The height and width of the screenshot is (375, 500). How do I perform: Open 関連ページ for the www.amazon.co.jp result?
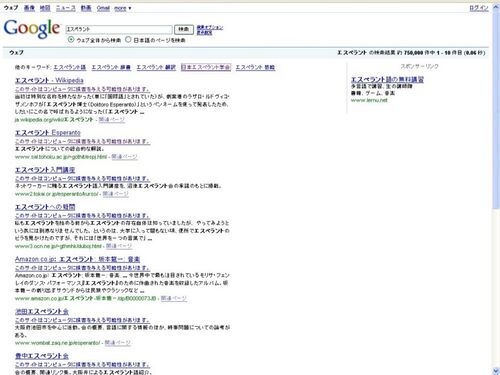click(x=174, y=299)
